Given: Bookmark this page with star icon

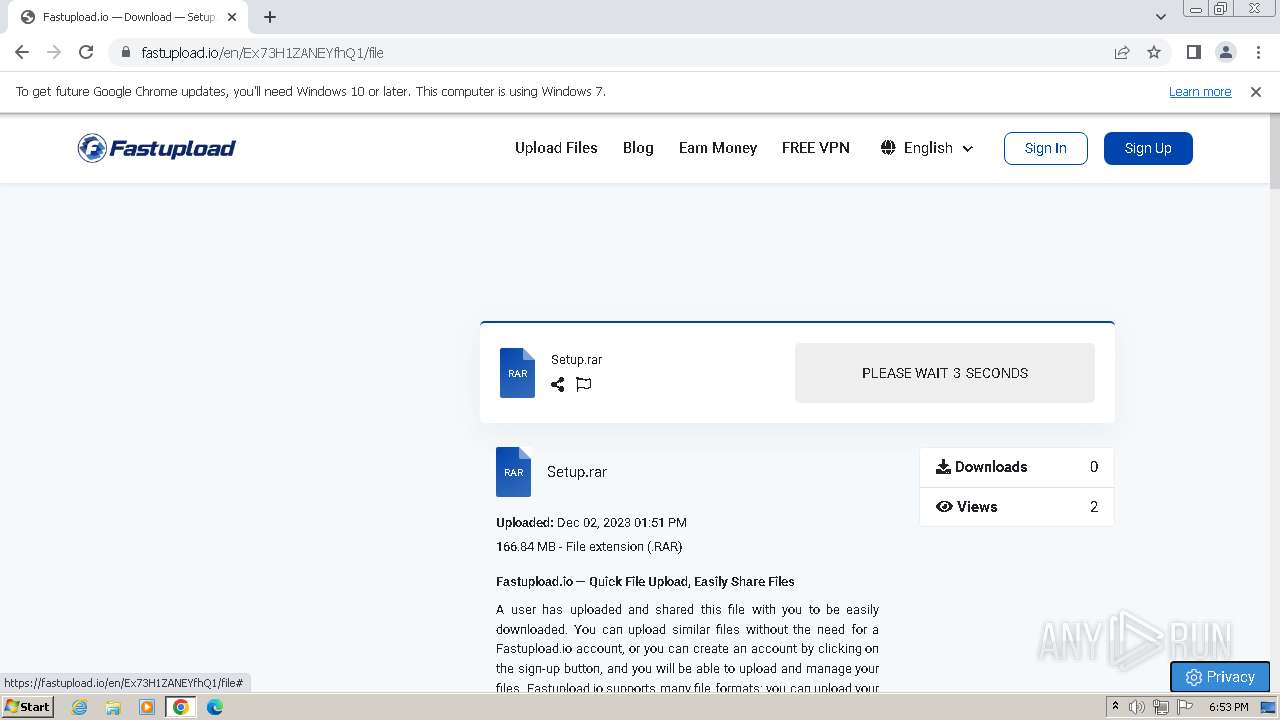Looking at the screenshot, I should 1154,52.
